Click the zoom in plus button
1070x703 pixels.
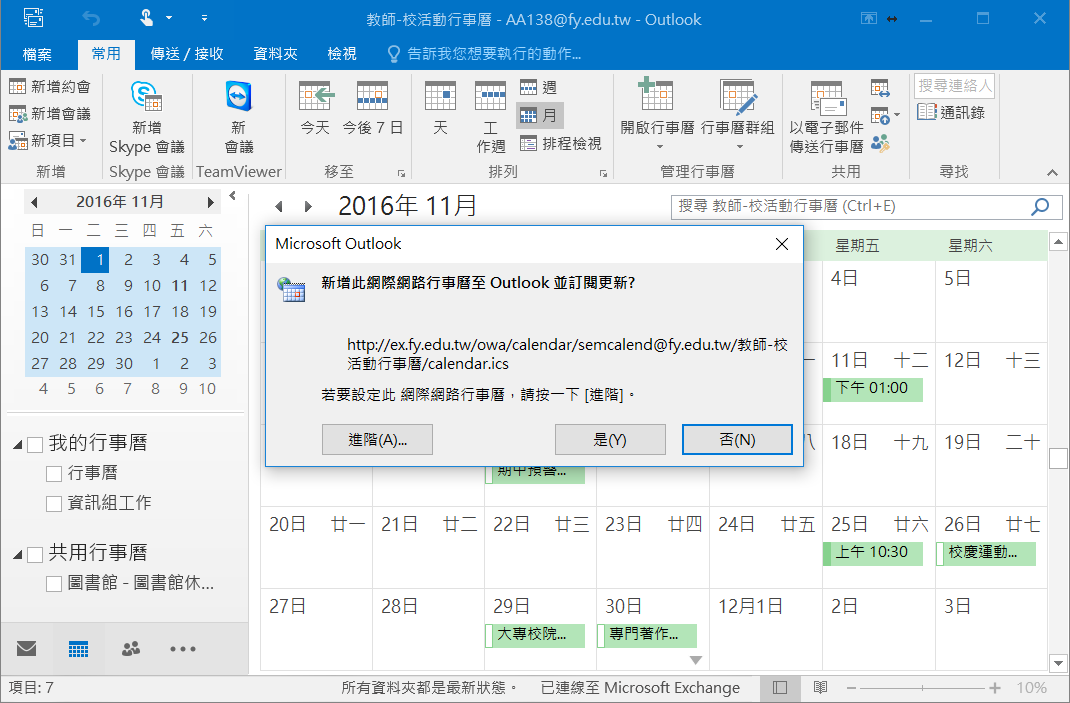[995, 688]
